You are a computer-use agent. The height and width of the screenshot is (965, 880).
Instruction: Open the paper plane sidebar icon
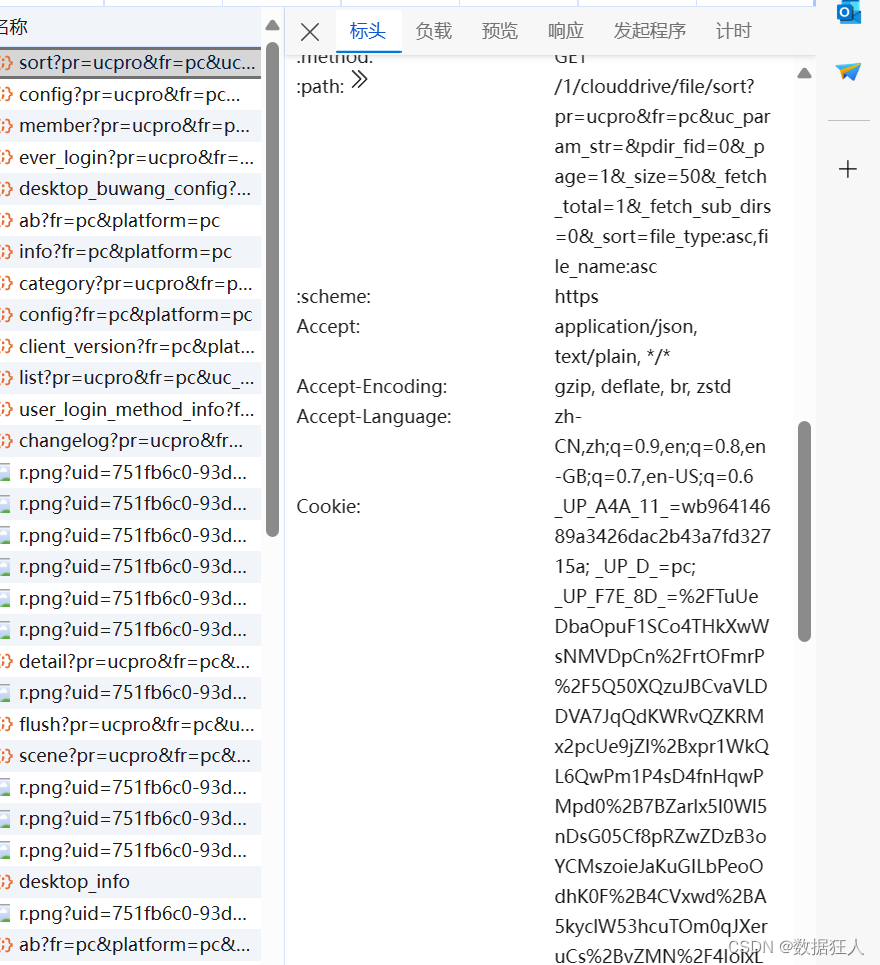[x=848, y=71]
